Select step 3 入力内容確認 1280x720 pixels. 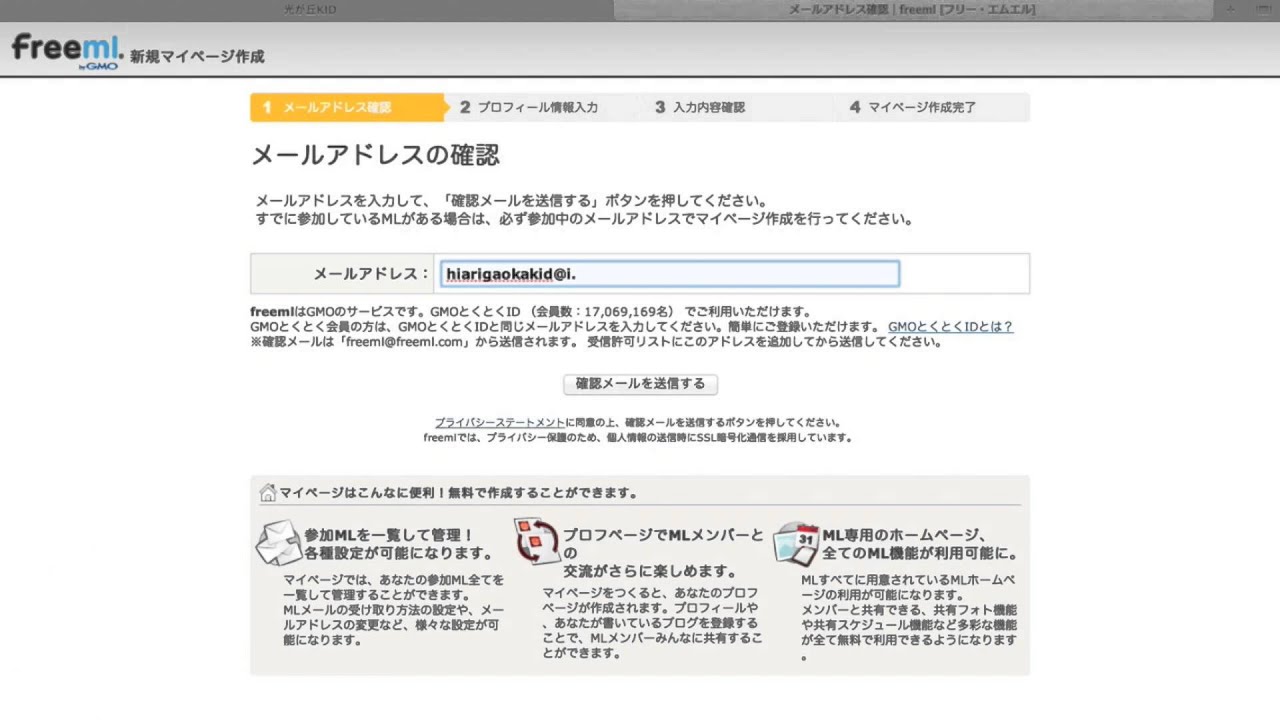coord(700,107)
